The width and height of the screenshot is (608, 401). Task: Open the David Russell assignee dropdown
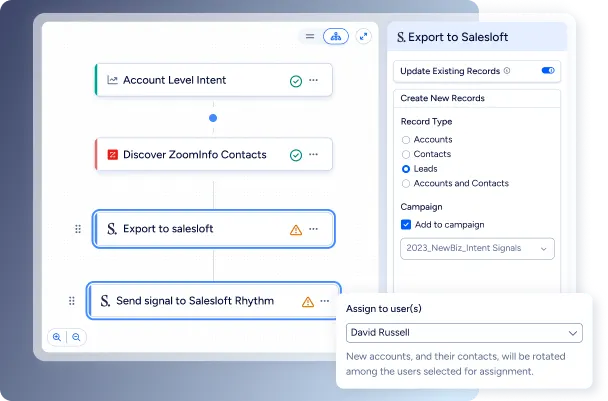pos(464,333)
